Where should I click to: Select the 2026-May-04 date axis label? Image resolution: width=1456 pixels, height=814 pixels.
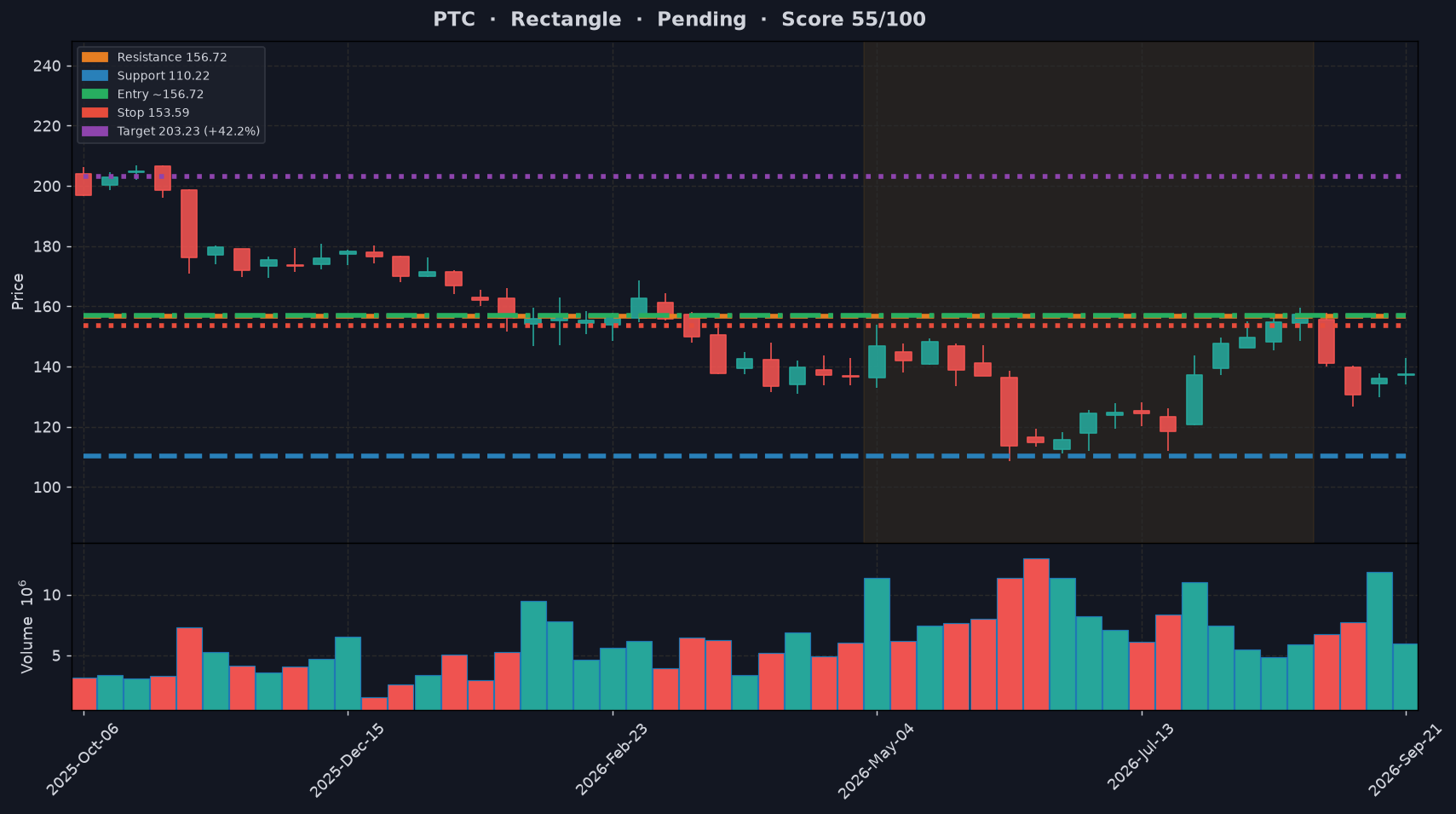876,759
